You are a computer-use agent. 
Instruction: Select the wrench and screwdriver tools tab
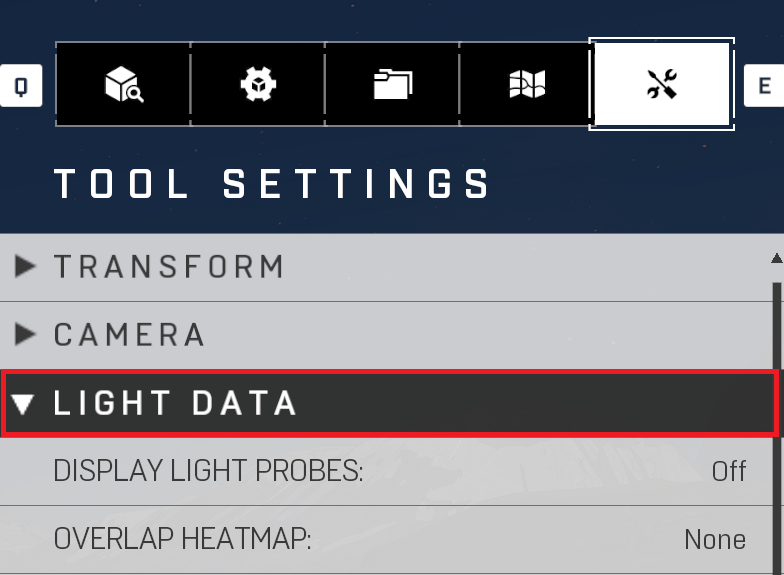pyautogui.click(x=662, y=84)
